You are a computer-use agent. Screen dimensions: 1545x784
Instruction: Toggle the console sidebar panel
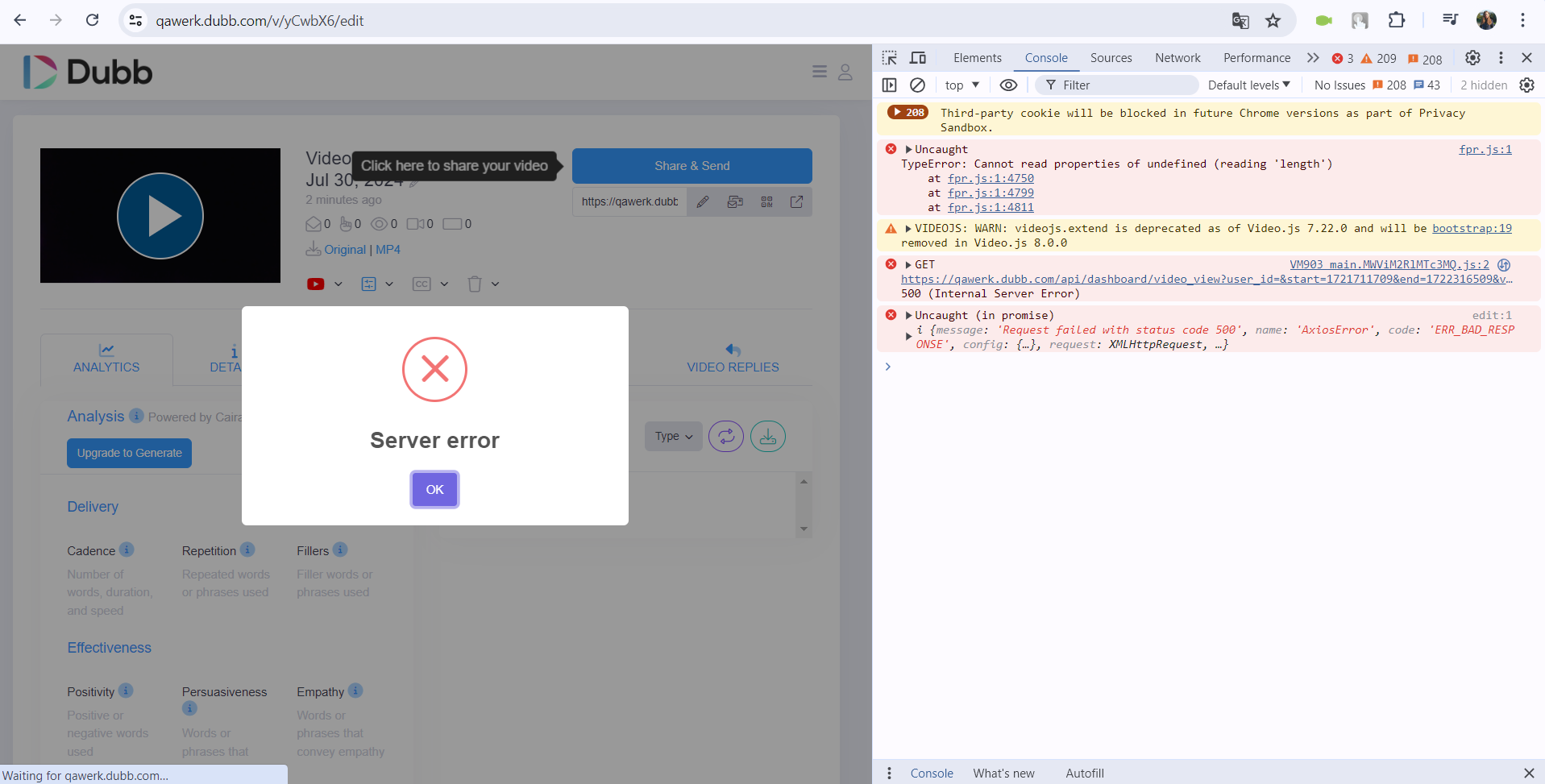coord(889,85)
